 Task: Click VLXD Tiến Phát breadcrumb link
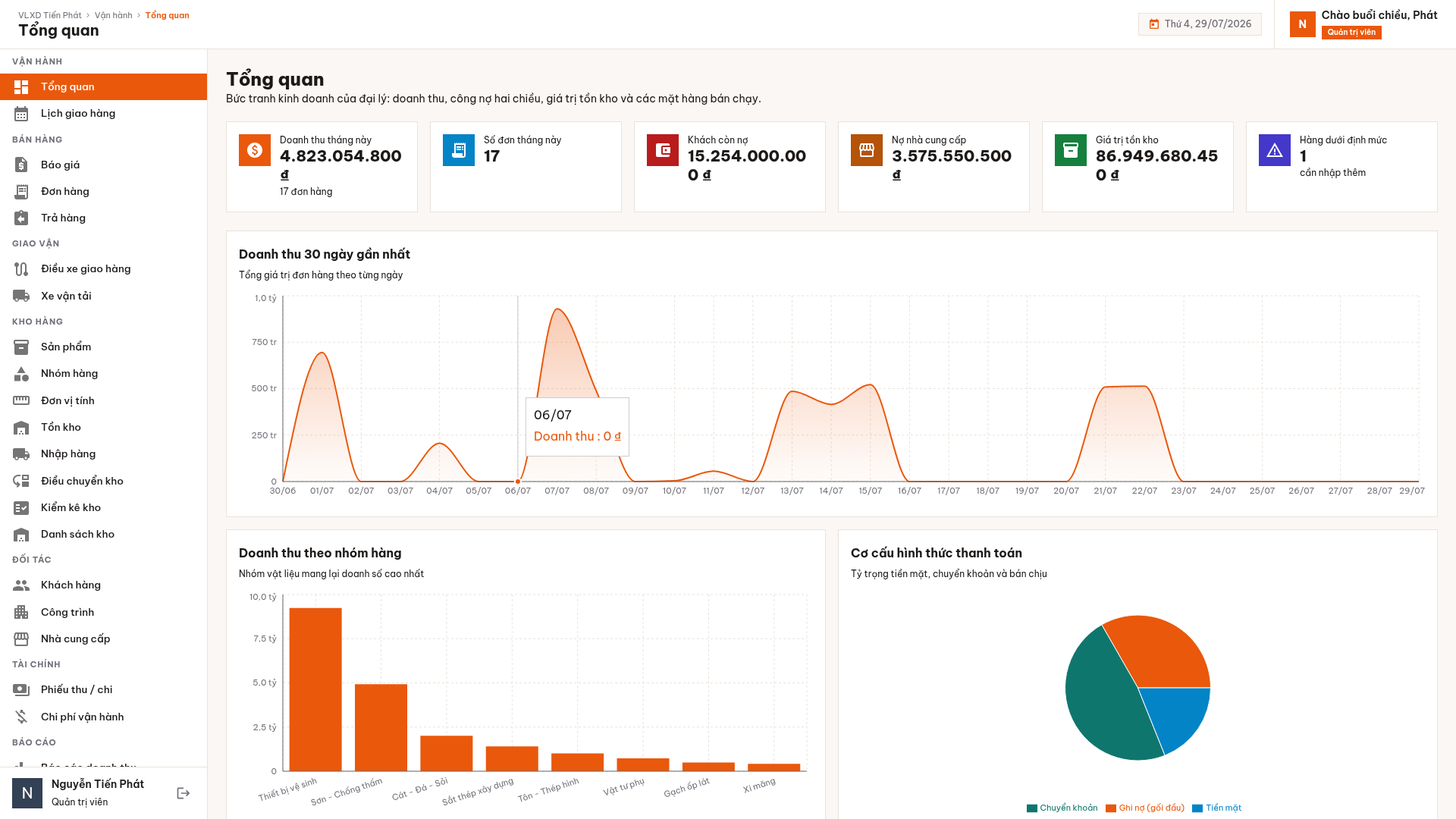[x=50, y=15]
